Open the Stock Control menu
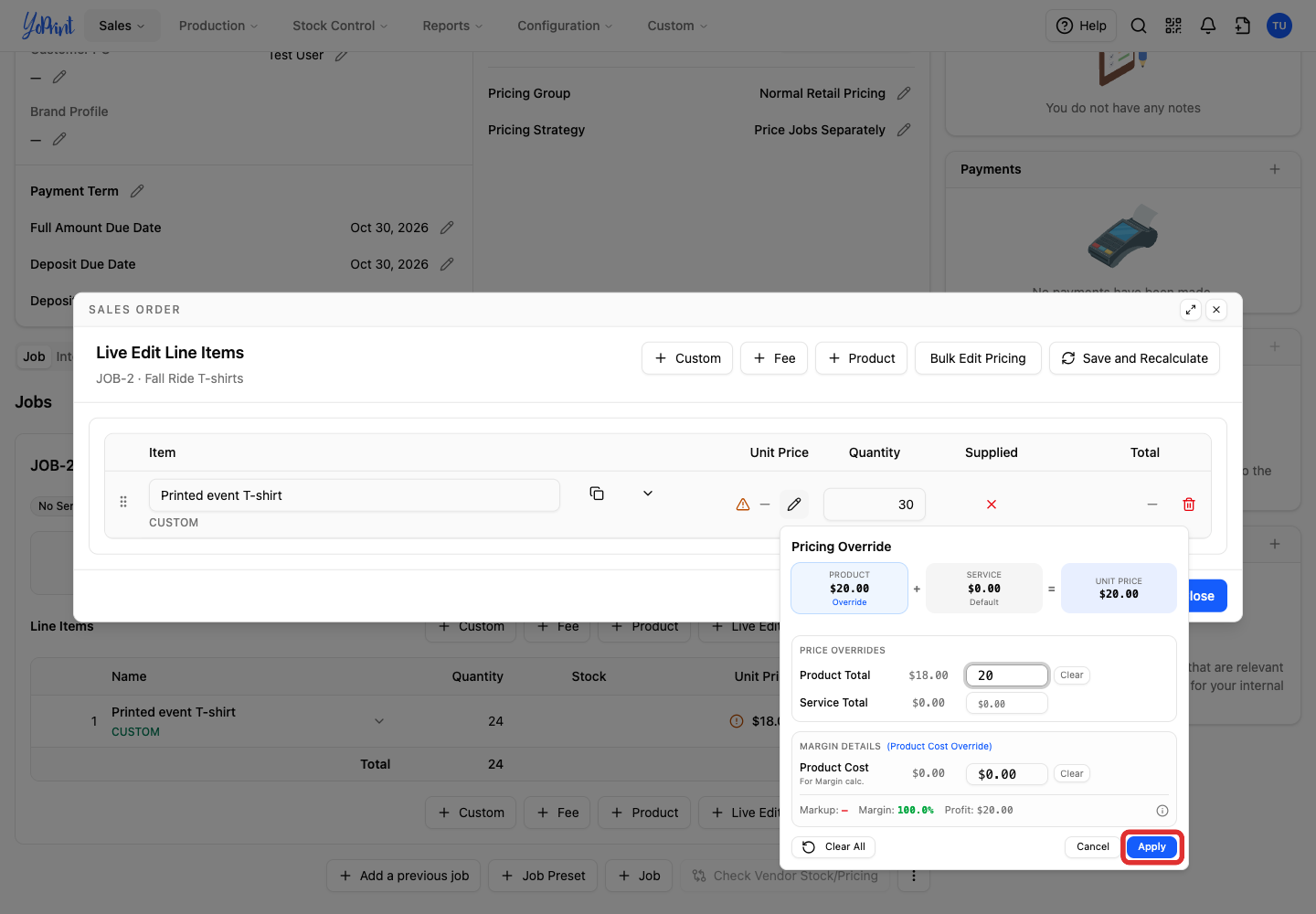 (x=340, y=26)
